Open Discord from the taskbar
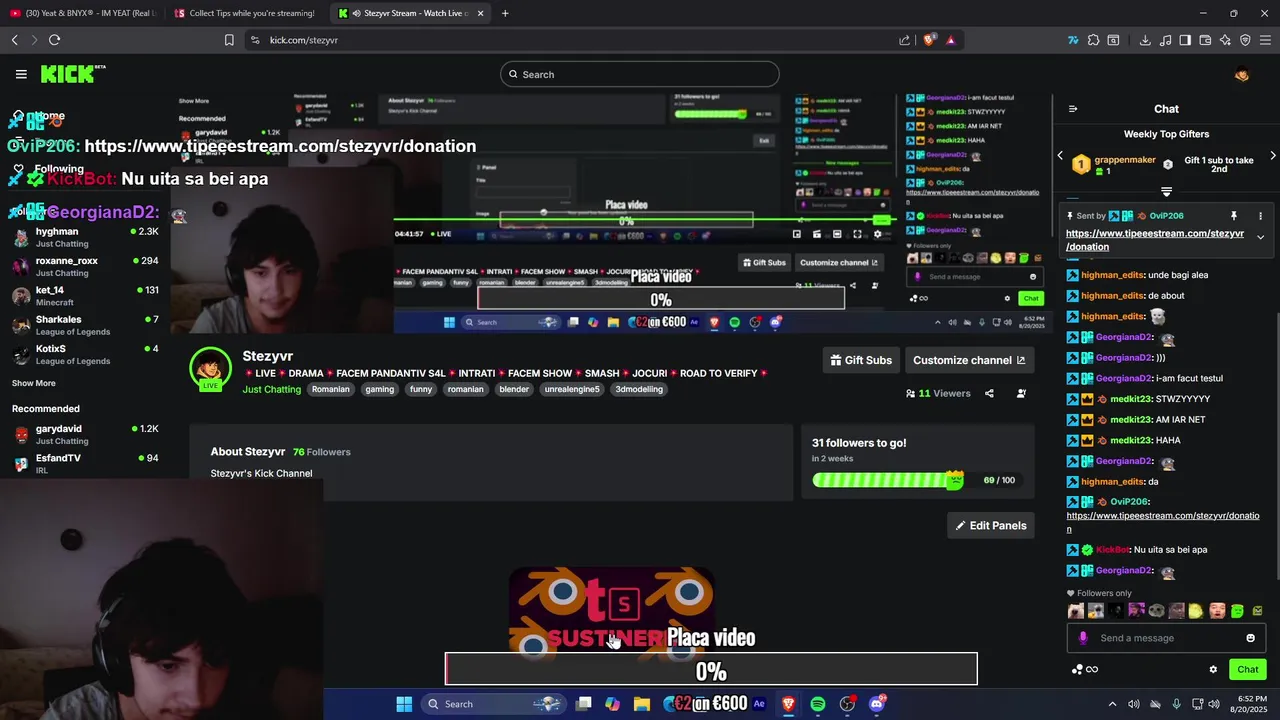 point(877,704)
